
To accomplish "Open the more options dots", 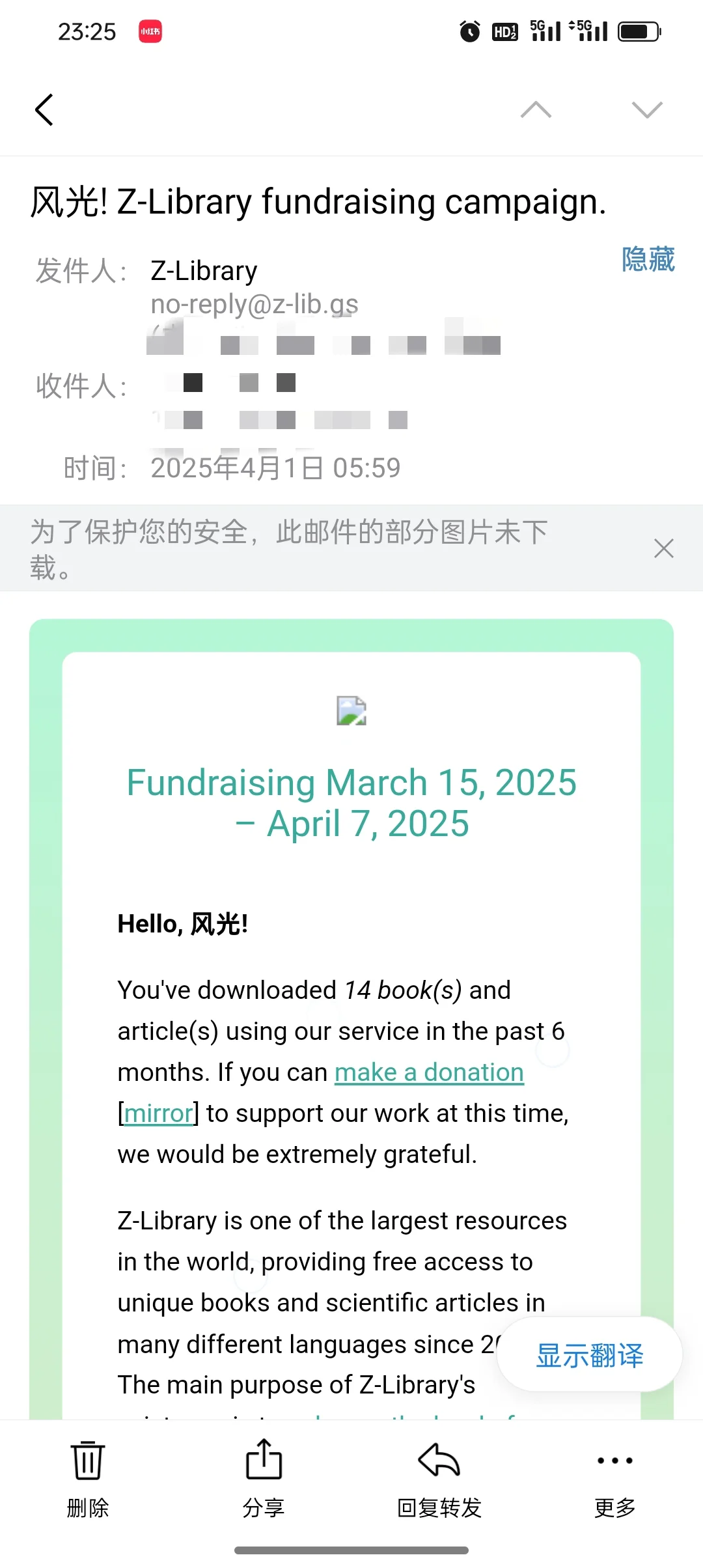I will click(615, 1461).
